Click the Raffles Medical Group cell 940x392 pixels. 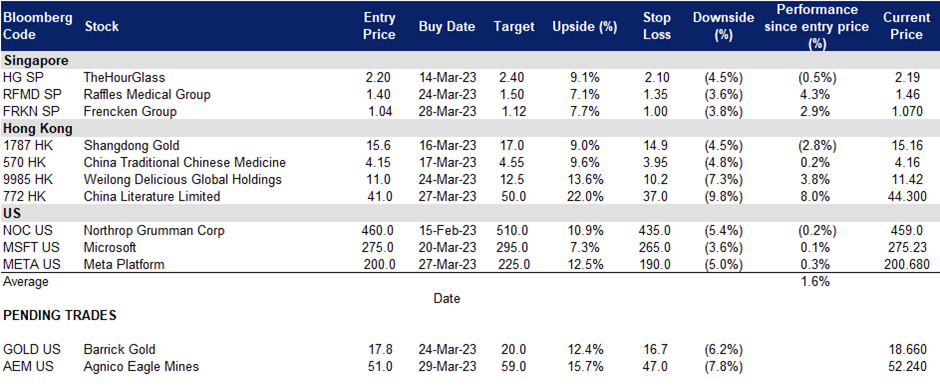[147, 94]
